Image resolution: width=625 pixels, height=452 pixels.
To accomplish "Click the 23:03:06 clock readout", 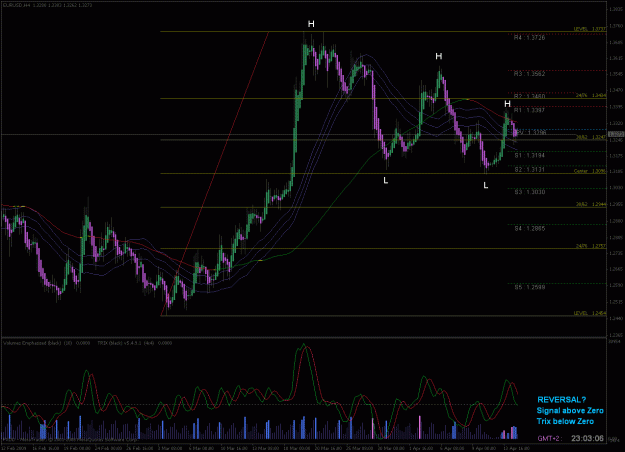I will click(x=587, y=438).
